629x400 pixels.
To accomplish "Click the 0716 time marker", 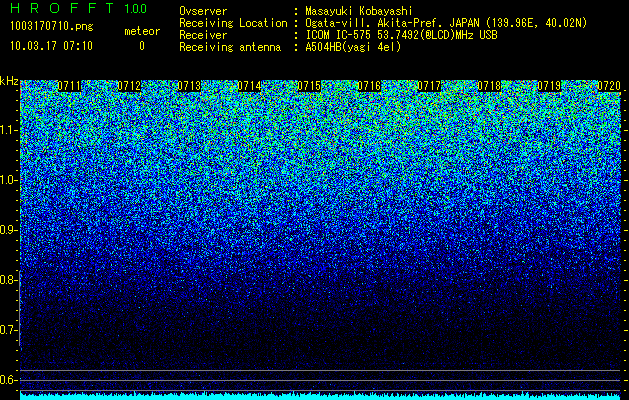I will 369,86.
